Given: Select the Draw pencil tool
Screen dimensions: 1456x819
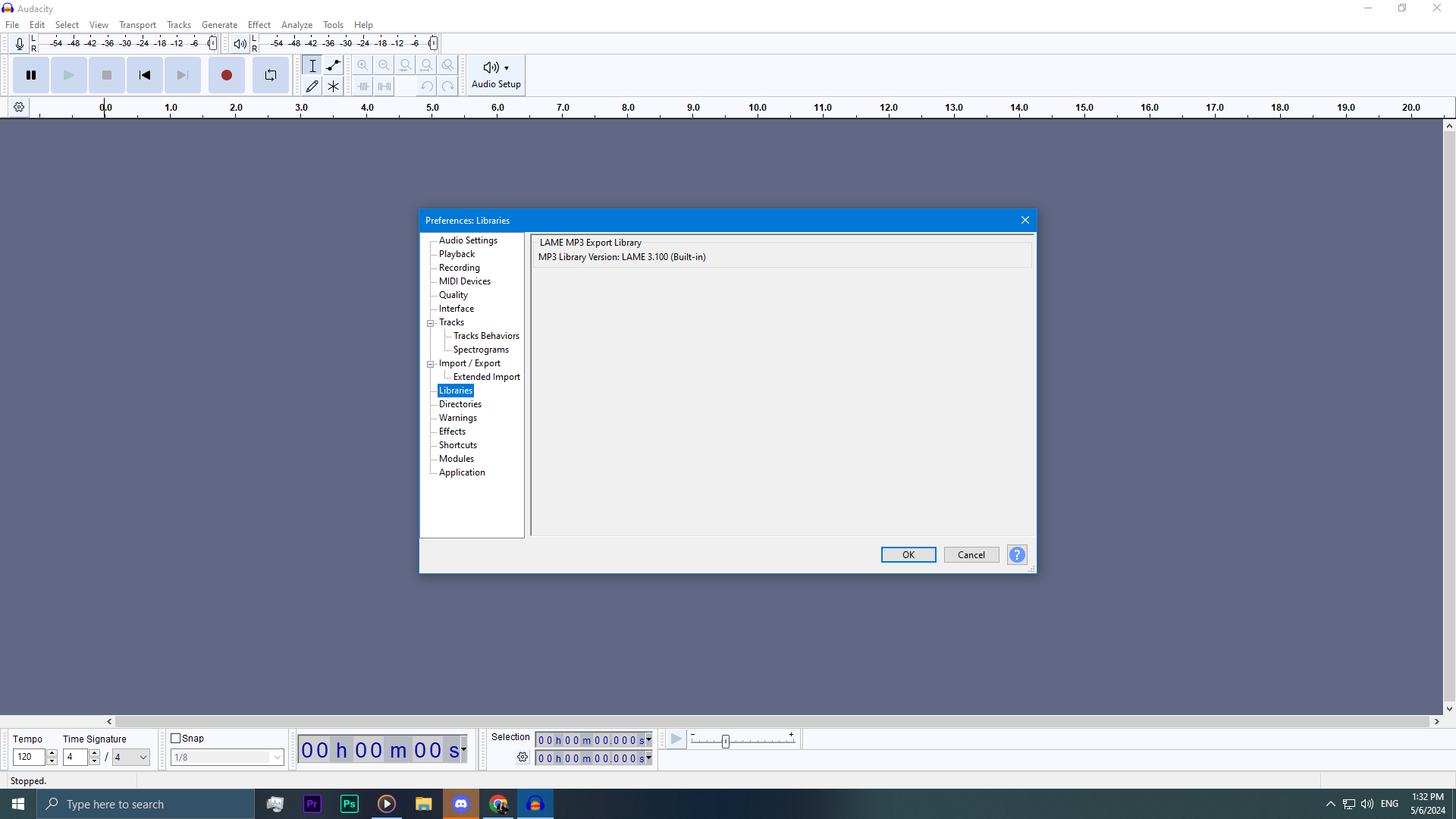Looking at the screenshot, I should click(312, 86).
